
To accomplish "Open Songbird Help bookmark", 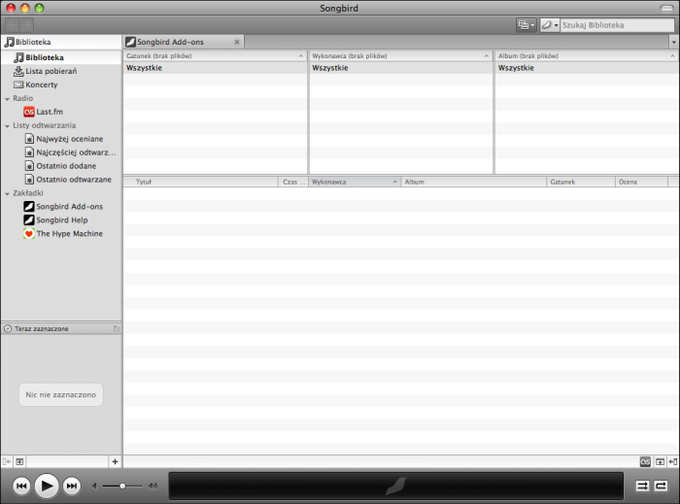I will [61, 220].
